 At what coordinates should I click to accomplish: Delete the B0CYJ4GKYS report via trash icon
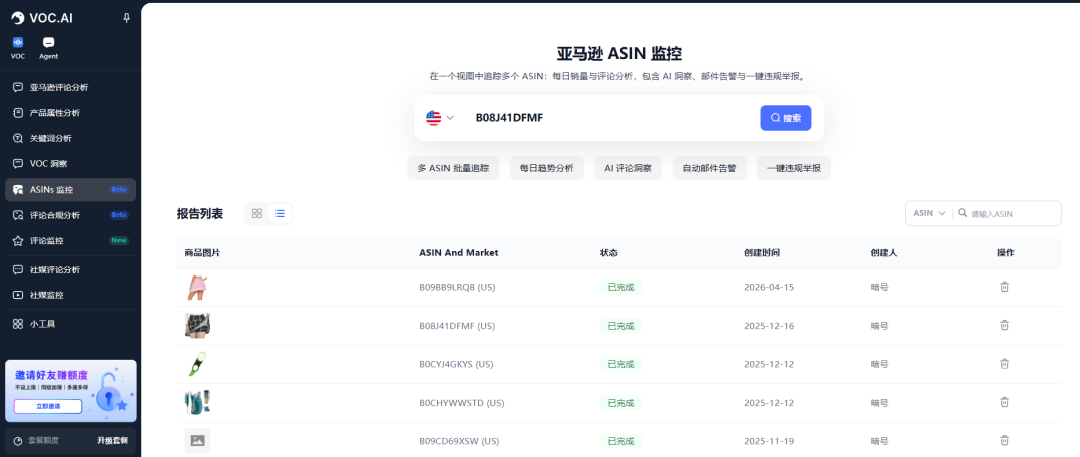click(x=1005, y=364)
